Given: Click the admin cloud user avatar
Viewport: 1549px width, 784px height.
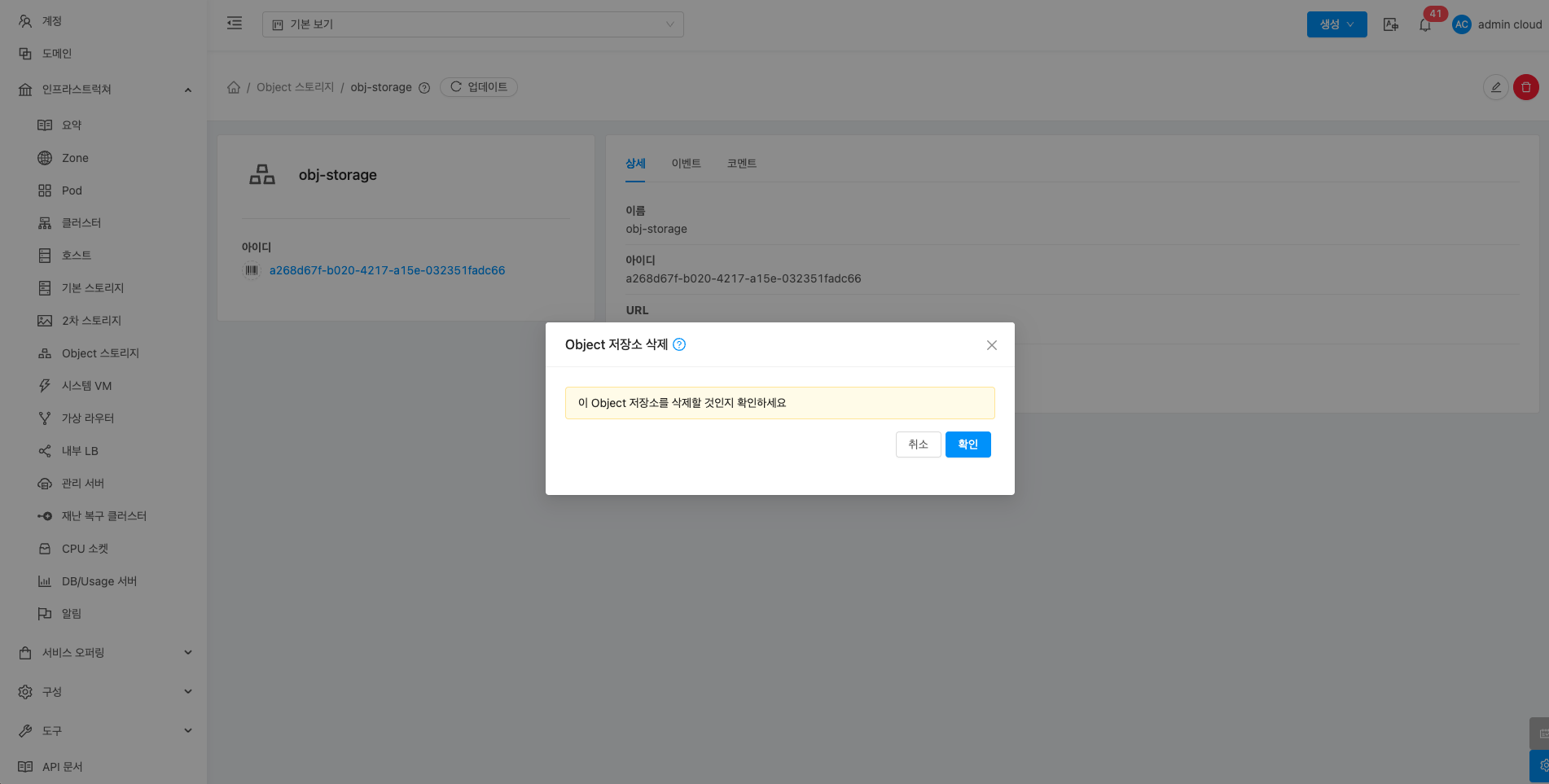Looking at the screenshot, I should coord(1461,24).
